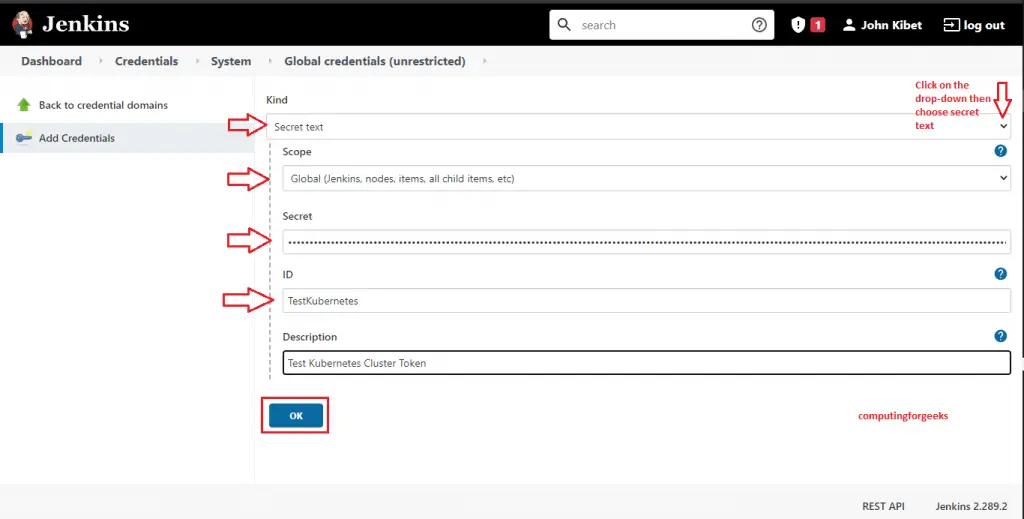
Task: Click the blue OK button
Action: (x=296, y=415)
